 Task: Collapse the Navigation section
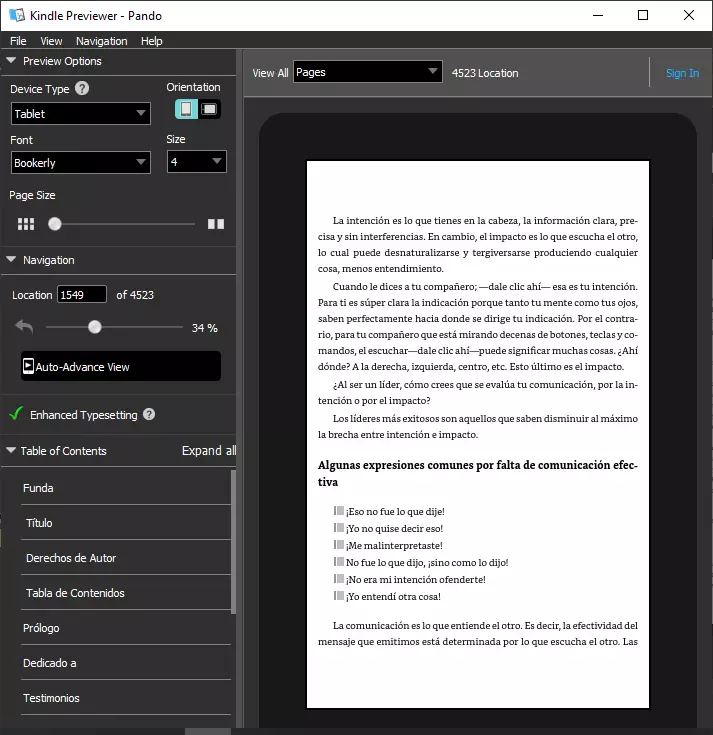11,259
